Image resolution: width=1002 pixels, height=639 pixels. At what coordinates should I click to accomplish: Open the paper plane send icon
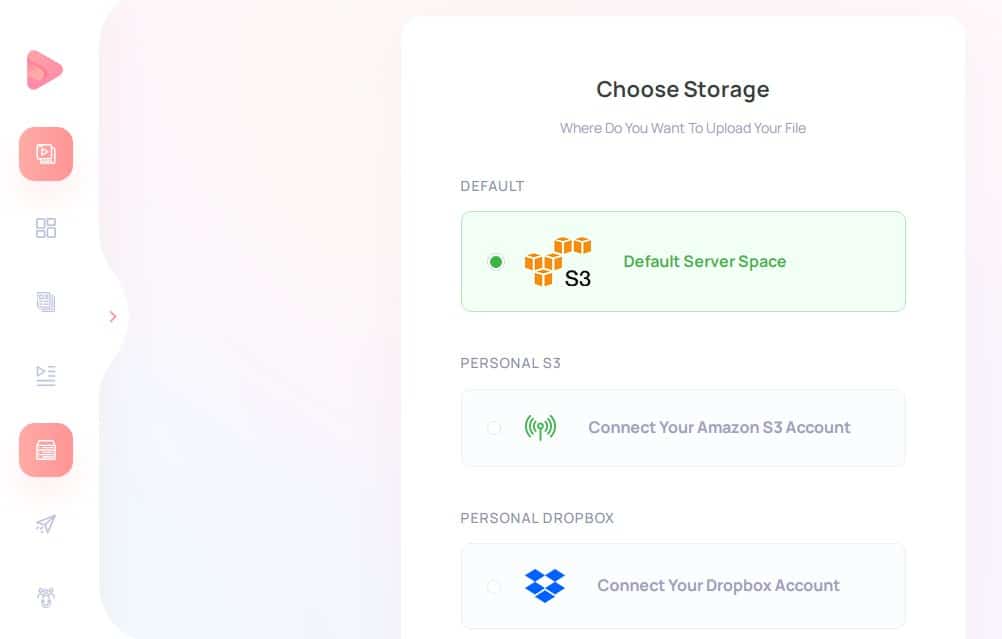click(46, 524)
